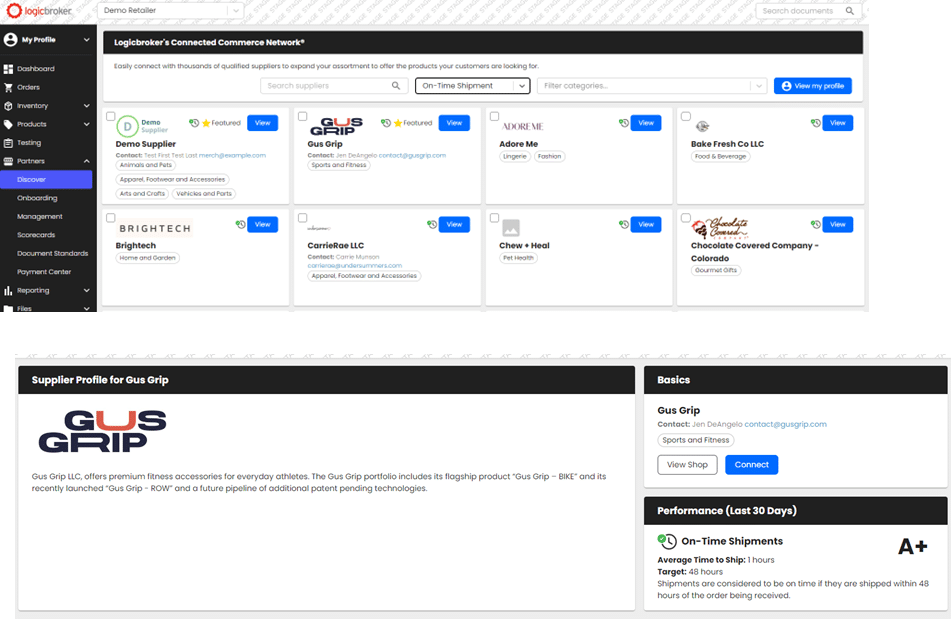Open the On-Time Shipment sort dropdown
Image resolution: width=951 pixels, height=619 pixels.
(x=472, y=86)
